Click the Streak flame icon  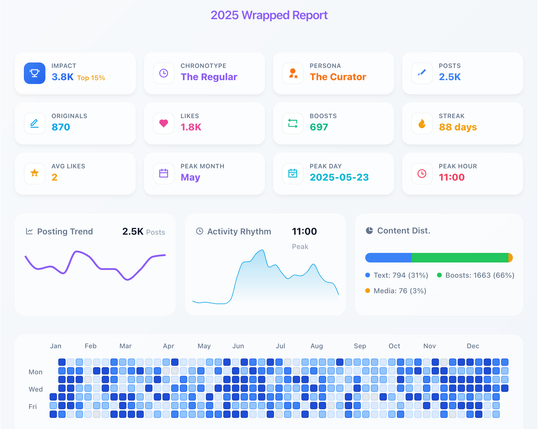tap(422, 123)
